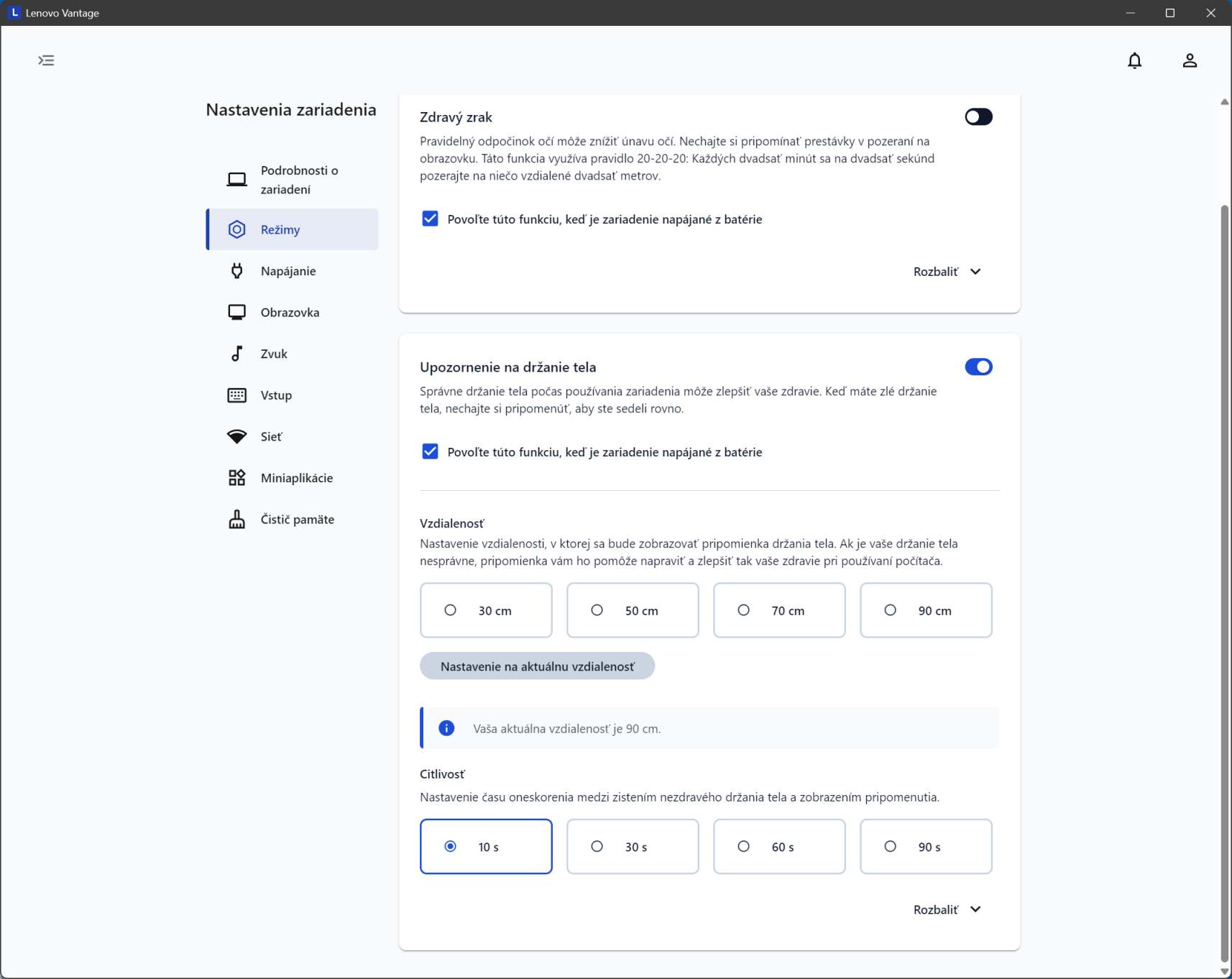
Task: Open the Čistič pamäte menu item
Action: (297, 520)
